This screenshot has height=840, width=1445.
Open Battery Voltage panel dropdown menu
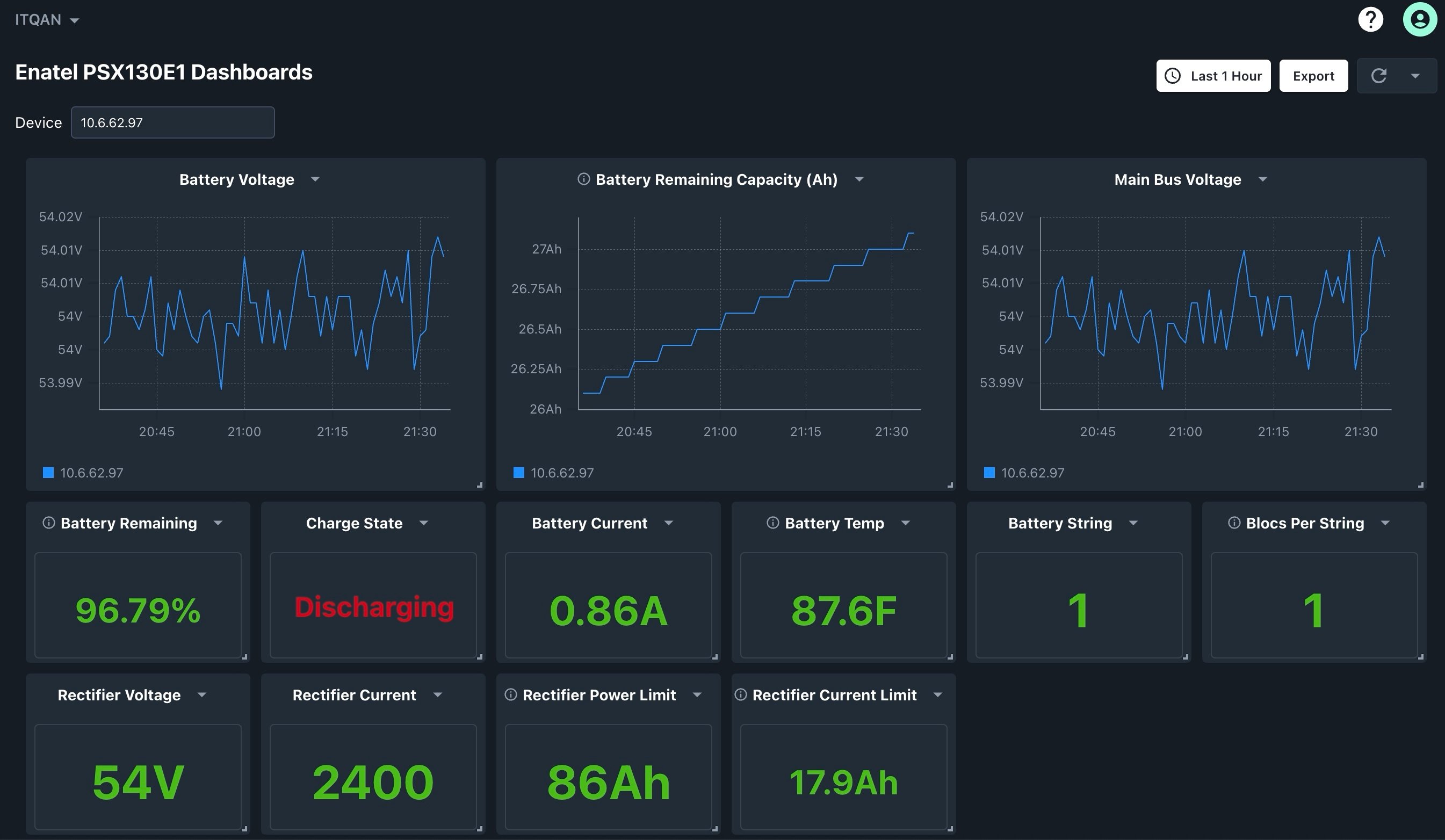[315, 179]
